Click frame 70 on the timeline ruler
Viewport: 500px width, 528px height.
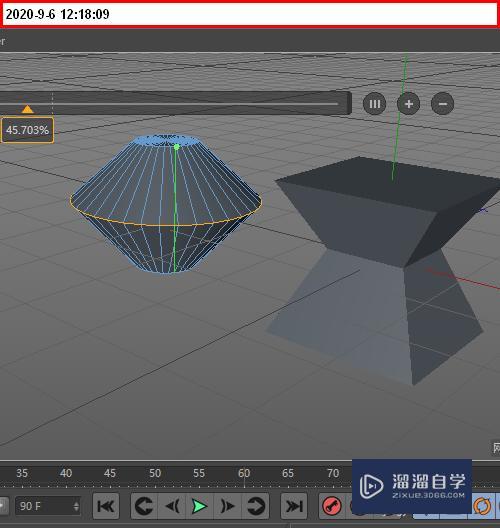333,473
